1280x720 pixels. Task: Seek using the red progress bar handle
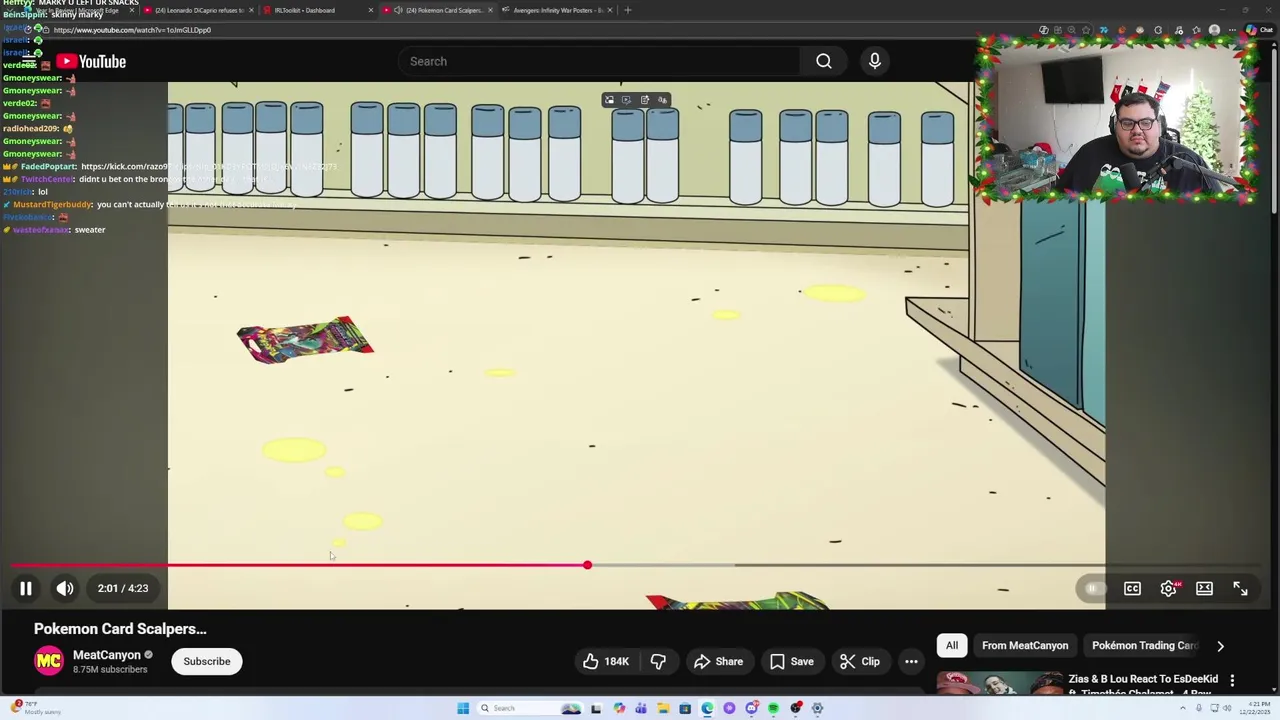point(587,566)
